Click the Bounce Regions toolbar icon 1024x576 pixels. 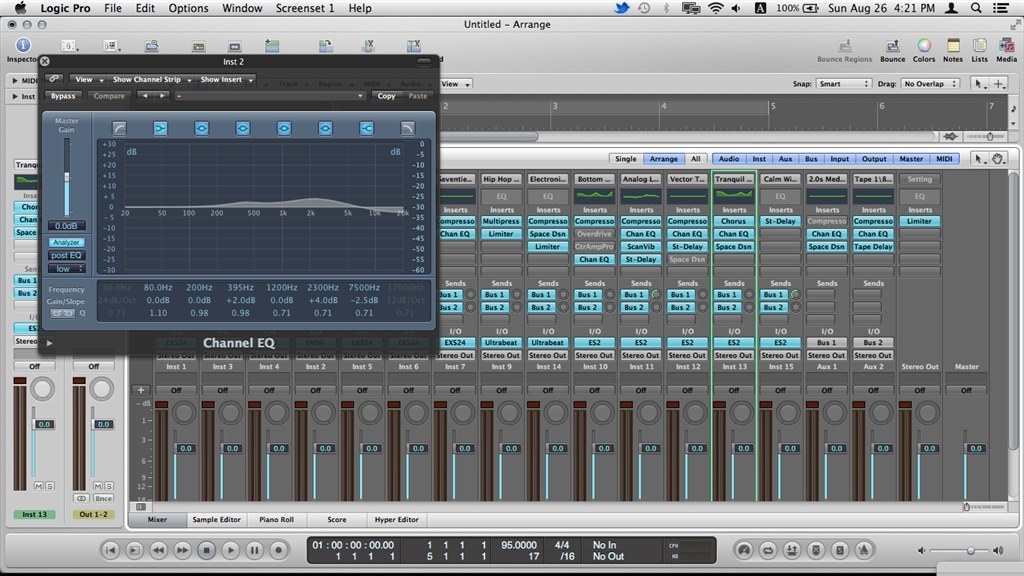844,46
